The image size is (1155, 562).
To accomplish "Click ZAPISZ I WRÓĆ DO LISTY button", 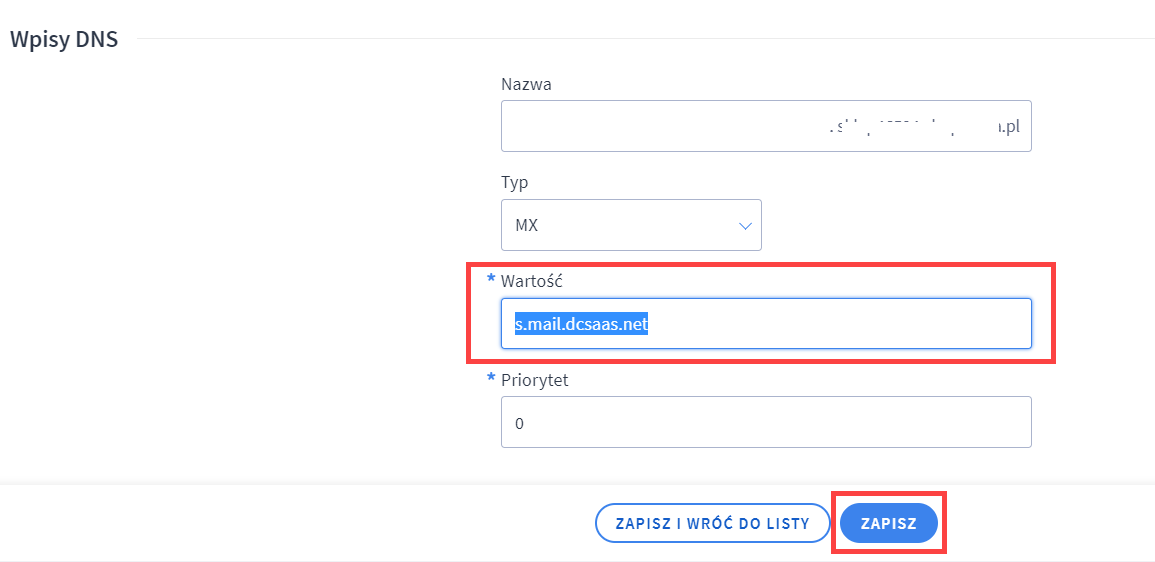I will [712, 524].
